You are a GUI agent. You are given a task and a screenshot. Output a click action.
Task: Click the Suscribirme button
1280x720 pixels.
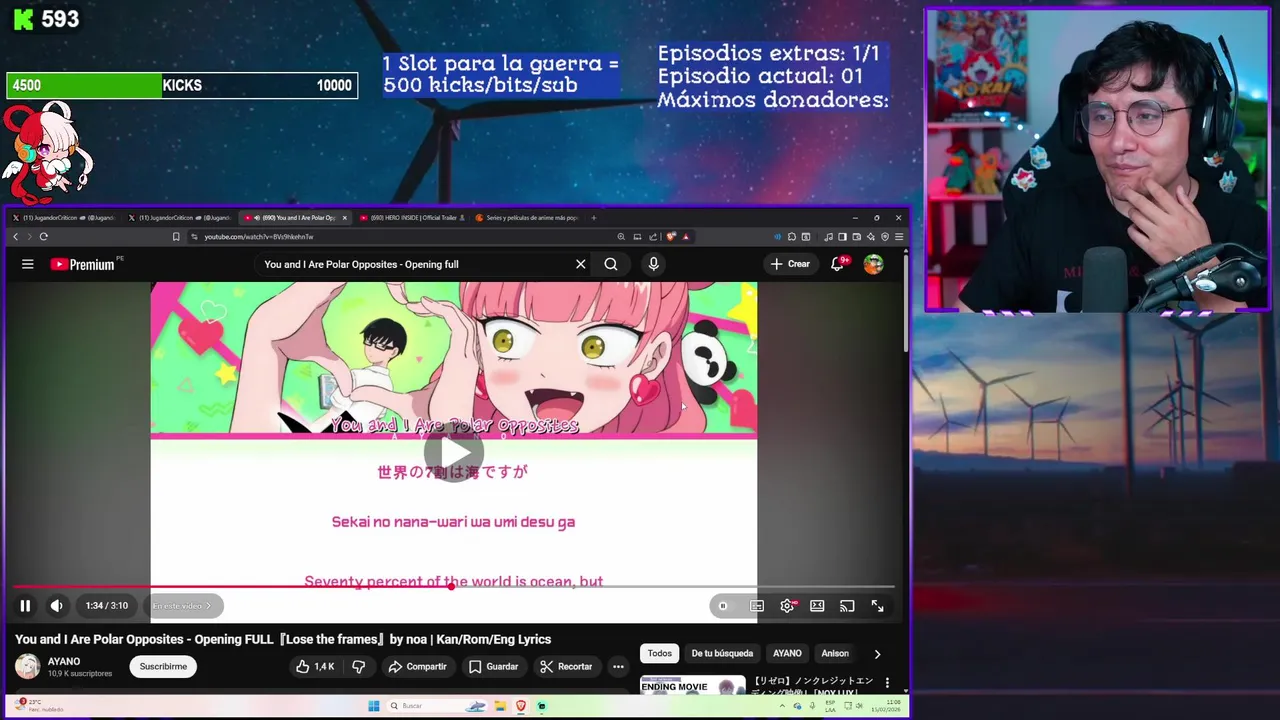point(163,666)
